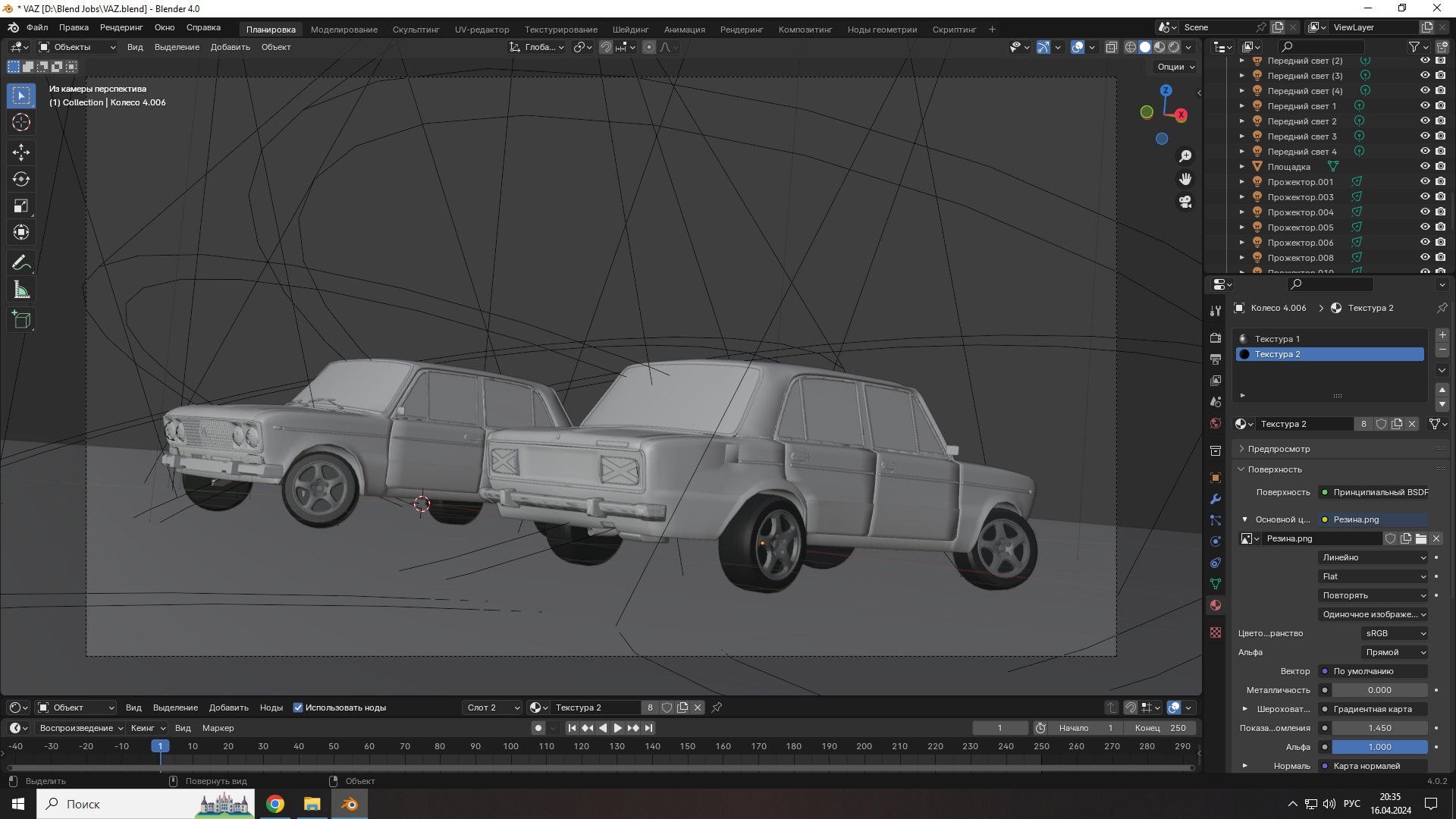
Task: Open Modifier properties wrench tab
Action: click(1216, 499)
